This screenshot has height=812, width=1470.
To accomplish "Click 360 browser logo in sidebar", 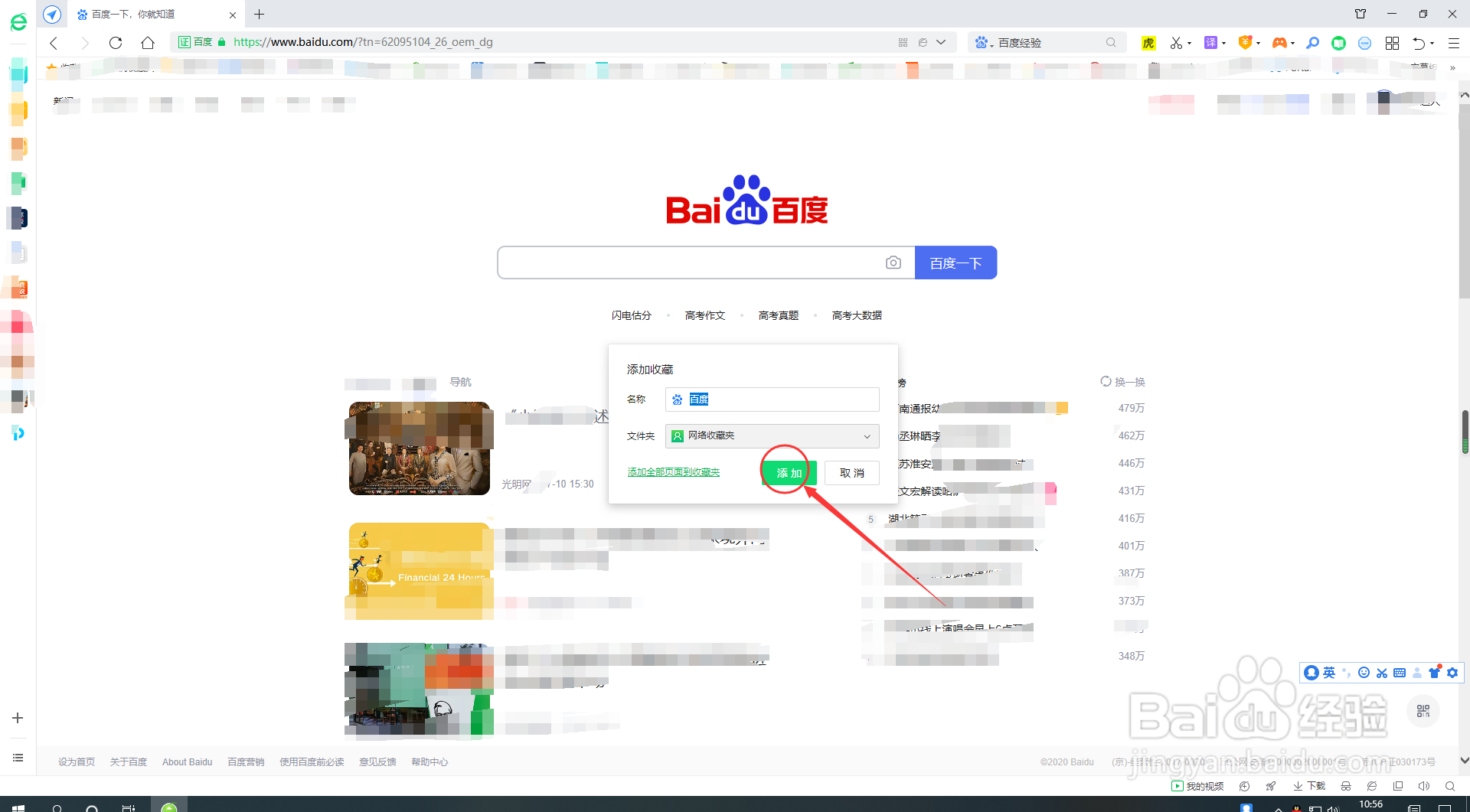I will click(18, 22).
